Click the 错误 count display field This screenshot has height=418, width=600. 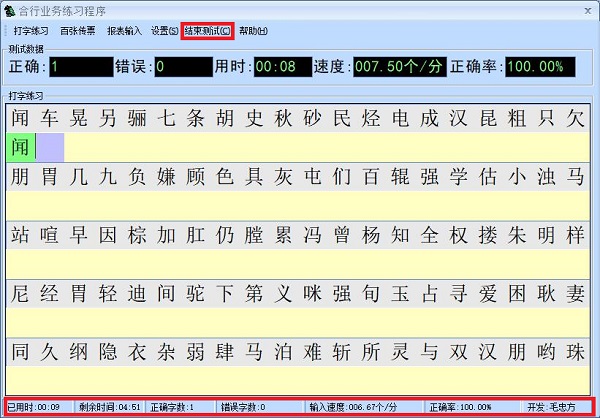click(x=183, y=67)
